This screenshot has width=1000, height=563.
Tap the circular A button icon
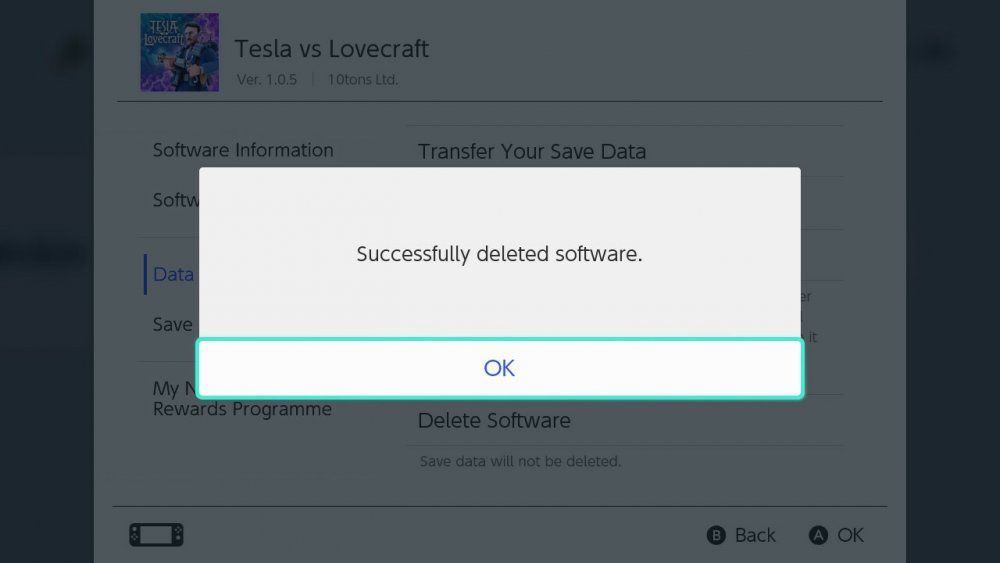[x=818, y=535]
